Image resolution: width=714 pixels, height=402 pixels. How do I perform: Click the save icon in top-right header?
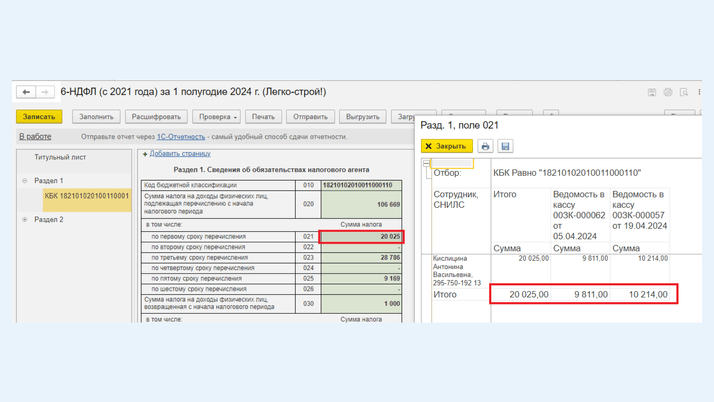click(651, 92)
